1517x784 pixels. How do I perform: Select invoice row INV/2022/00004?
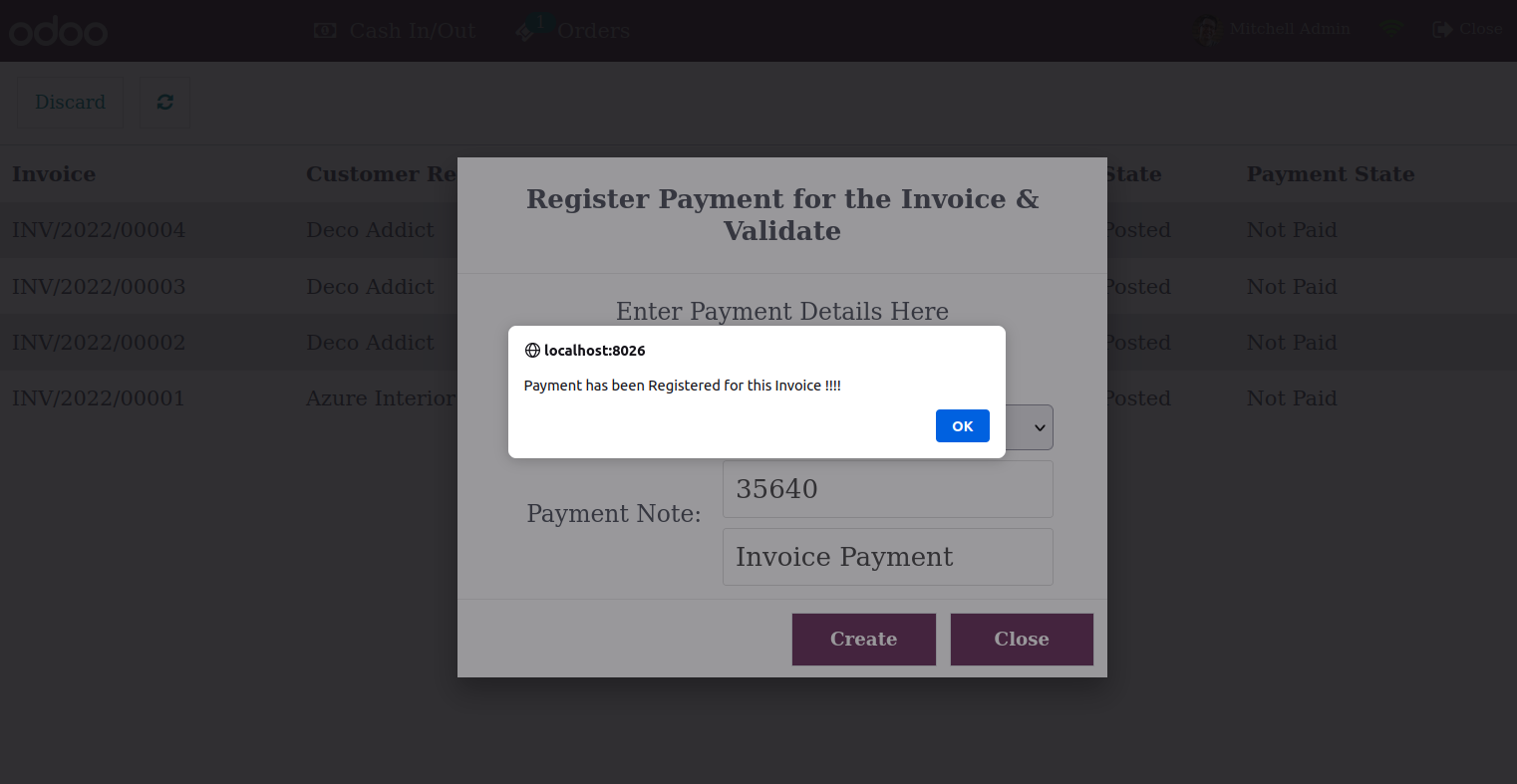758,230
